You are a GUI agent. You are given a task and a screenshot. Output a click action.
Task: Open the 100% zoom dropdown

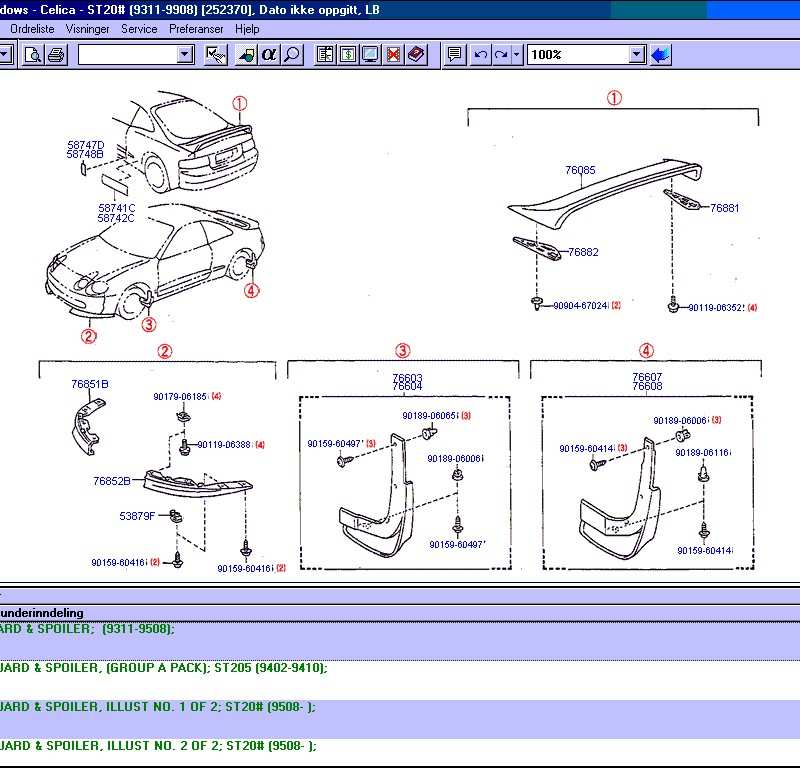(x=636, y=54)
